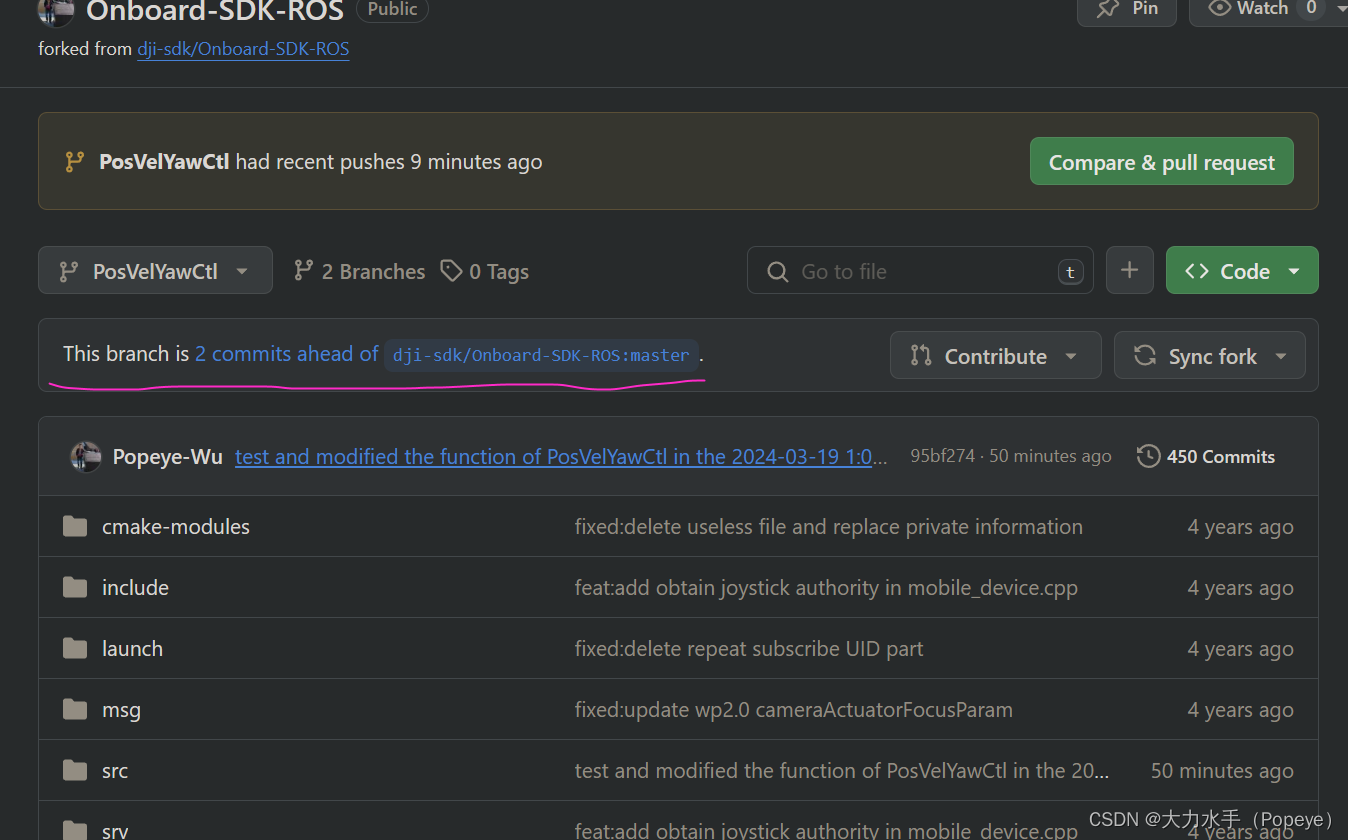Click the cmake-modules folder icon
The height and width of the screenshot is (840, 1348).
(75, 526)
